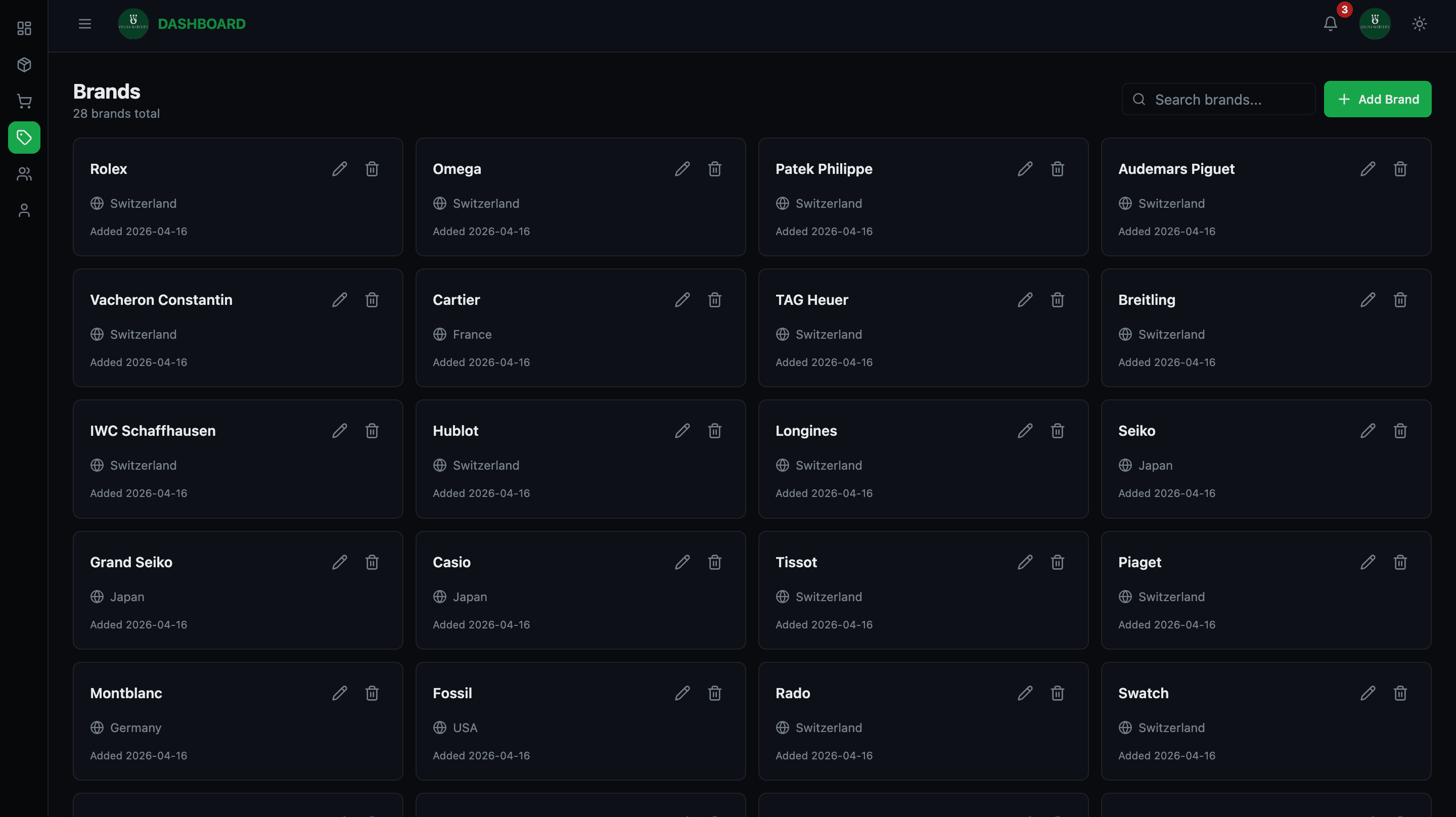Viewport: 1456px width, 817px height.
Task: Edit the Seiko brand entry
Action: [1368, 430]
